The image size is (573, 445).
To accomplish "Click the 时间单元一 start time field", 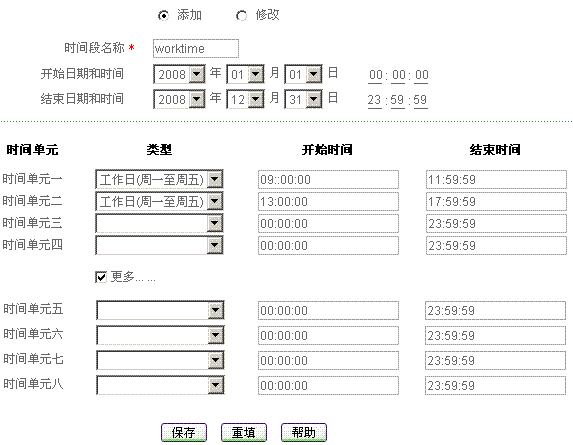I will 328,179.
